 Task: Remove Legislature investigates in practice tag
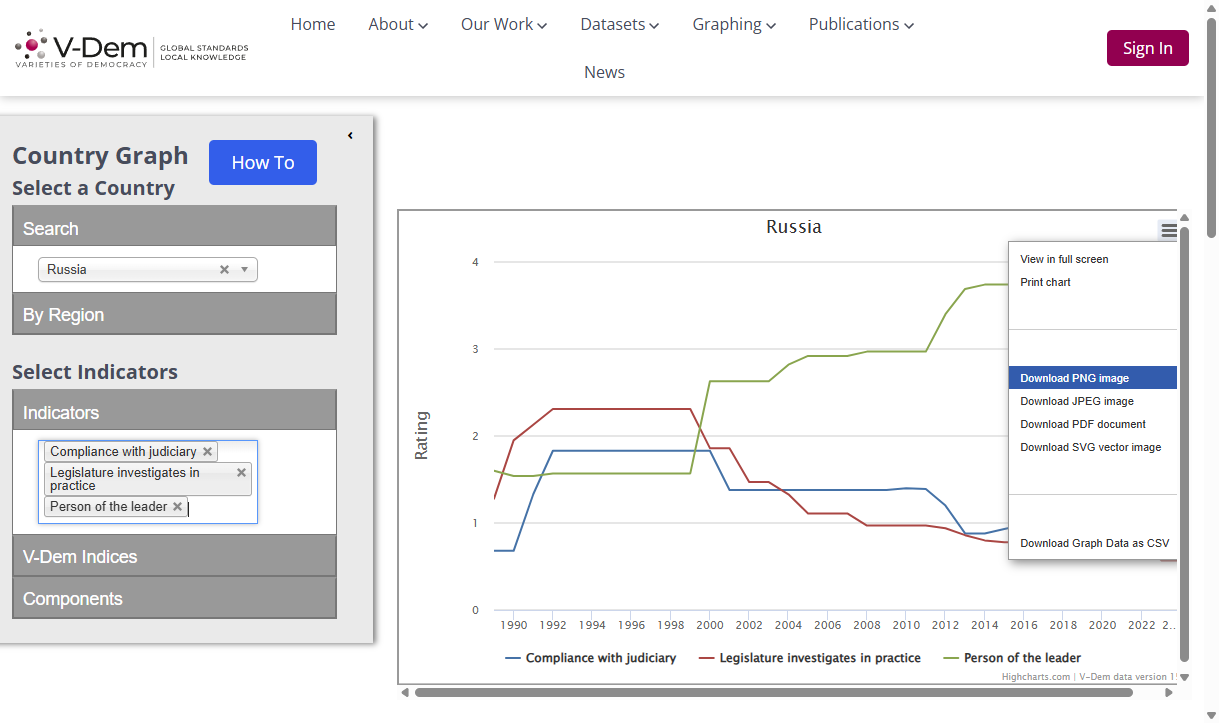[x=241, y=473]
